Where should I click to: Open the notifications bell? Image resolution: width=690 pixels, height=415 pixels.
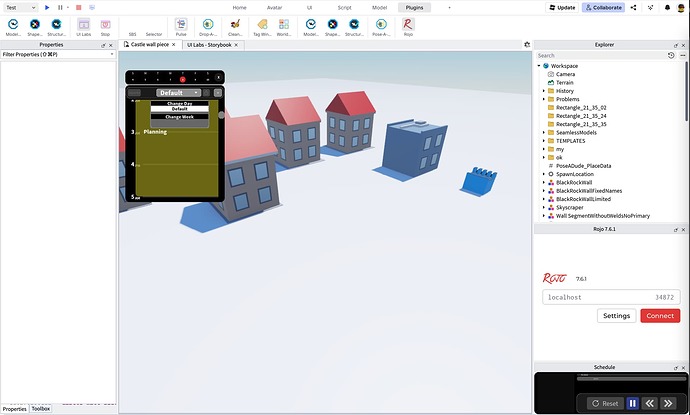(667, 7)
